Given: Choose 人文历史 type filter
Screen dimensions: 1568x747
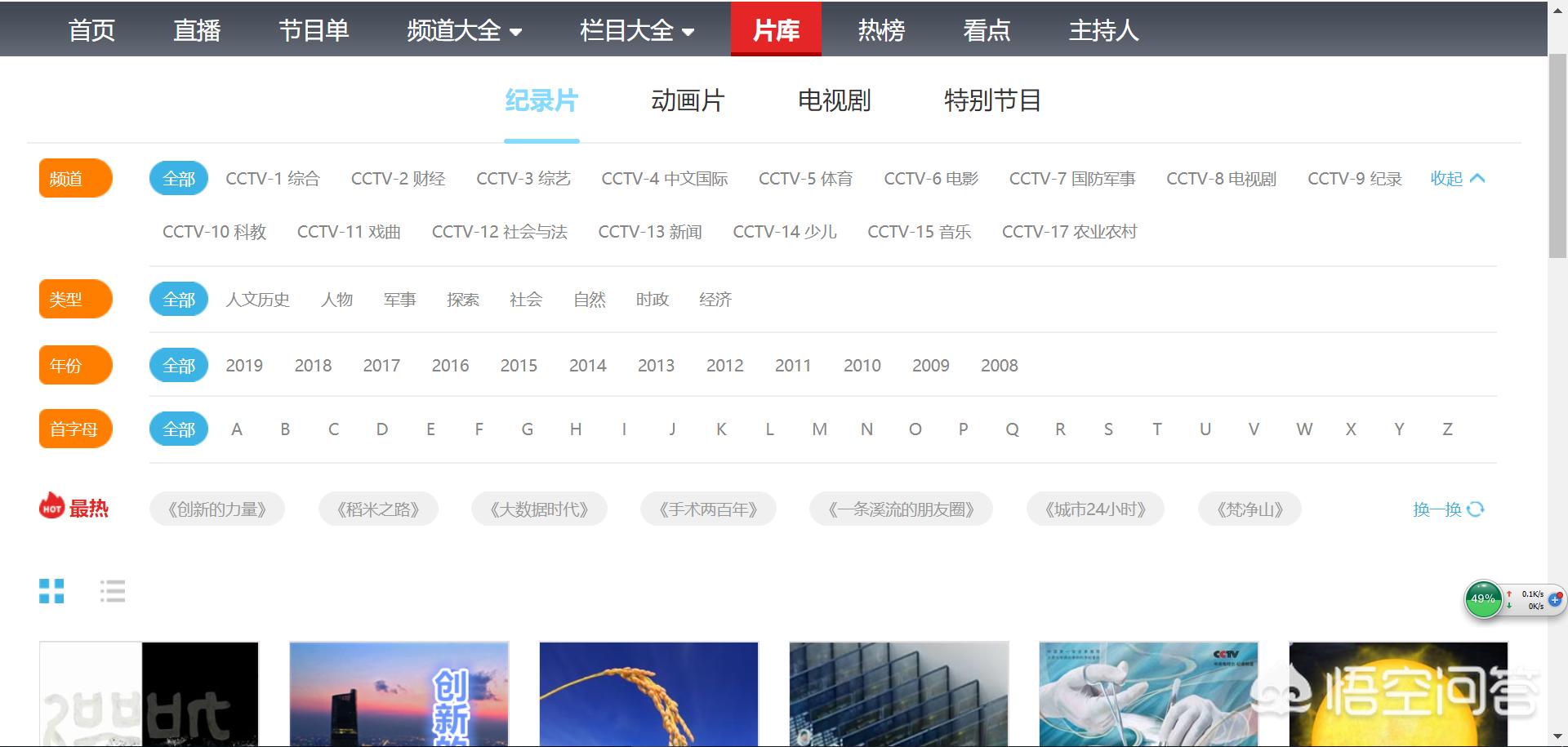Looking at the screenshot, I should pyautogui.click(x=257, y=300).
